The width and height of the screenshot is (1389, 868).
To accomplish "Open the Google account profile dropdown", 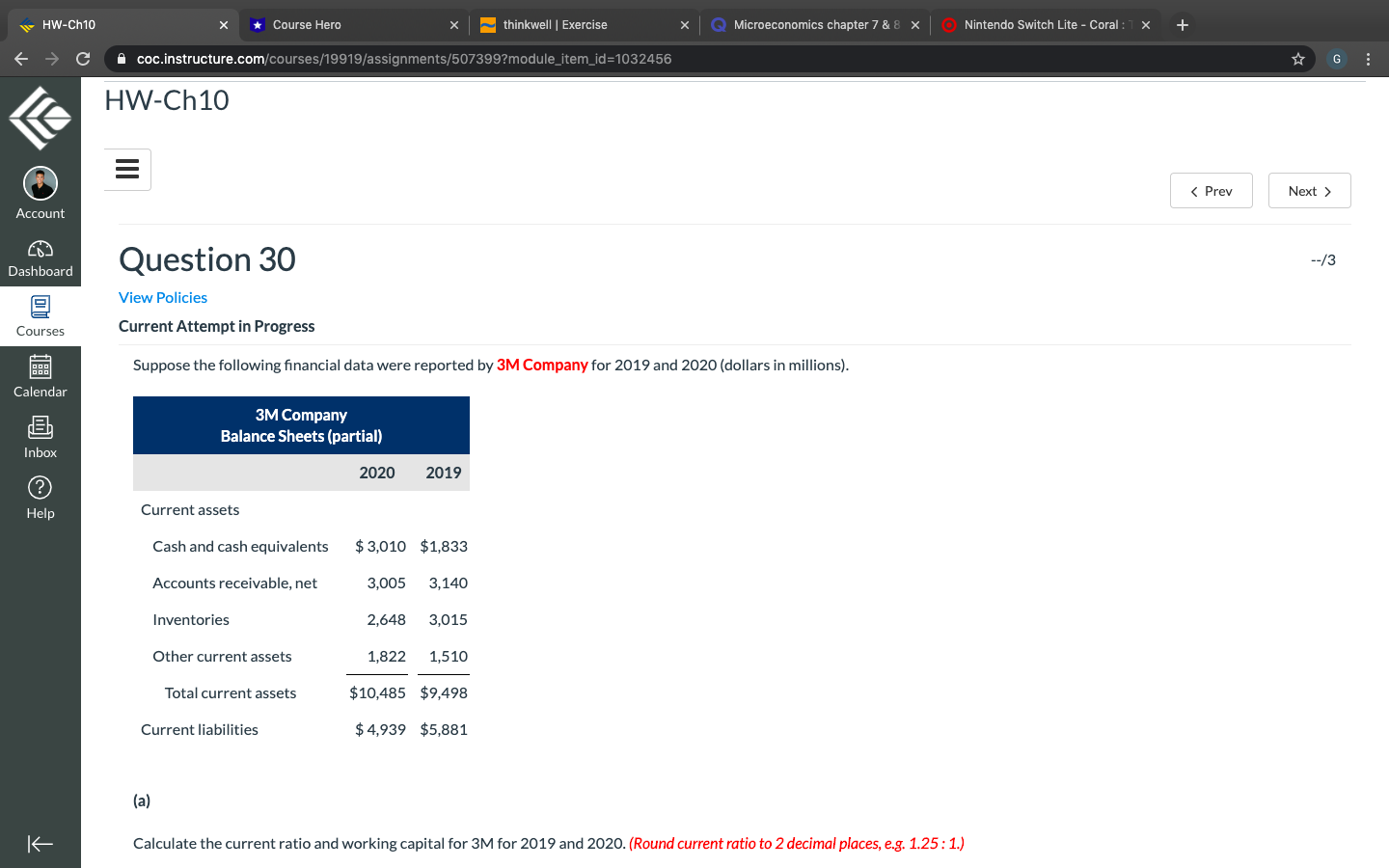I will pyautogui.click(x=1336, y=59).
